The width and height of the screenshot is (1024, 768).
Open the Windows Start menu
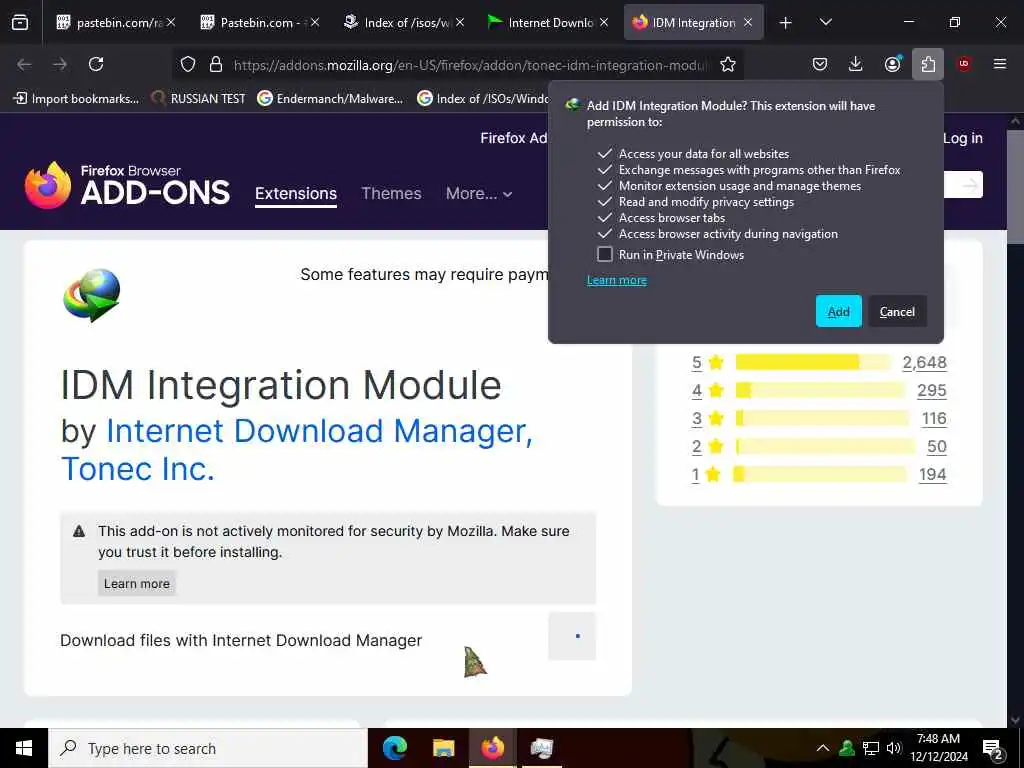pyautogui.click(x=24, y=748)
